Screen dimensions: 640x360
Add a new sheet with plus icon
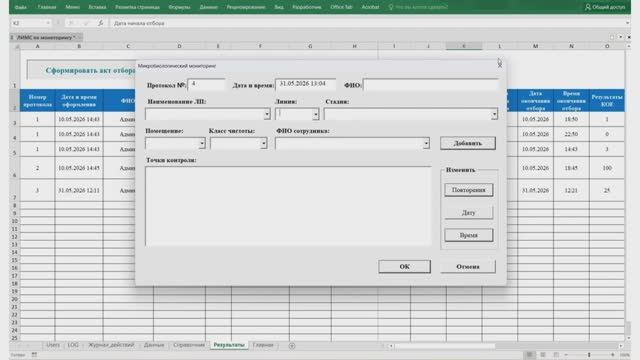click(292, 346)
